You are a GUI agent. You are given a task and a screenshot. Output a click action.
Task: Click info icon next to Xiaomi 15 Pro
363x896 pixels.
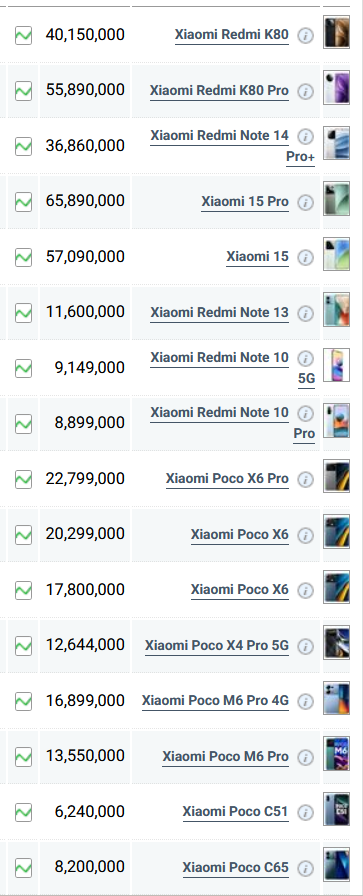point(306,202)
